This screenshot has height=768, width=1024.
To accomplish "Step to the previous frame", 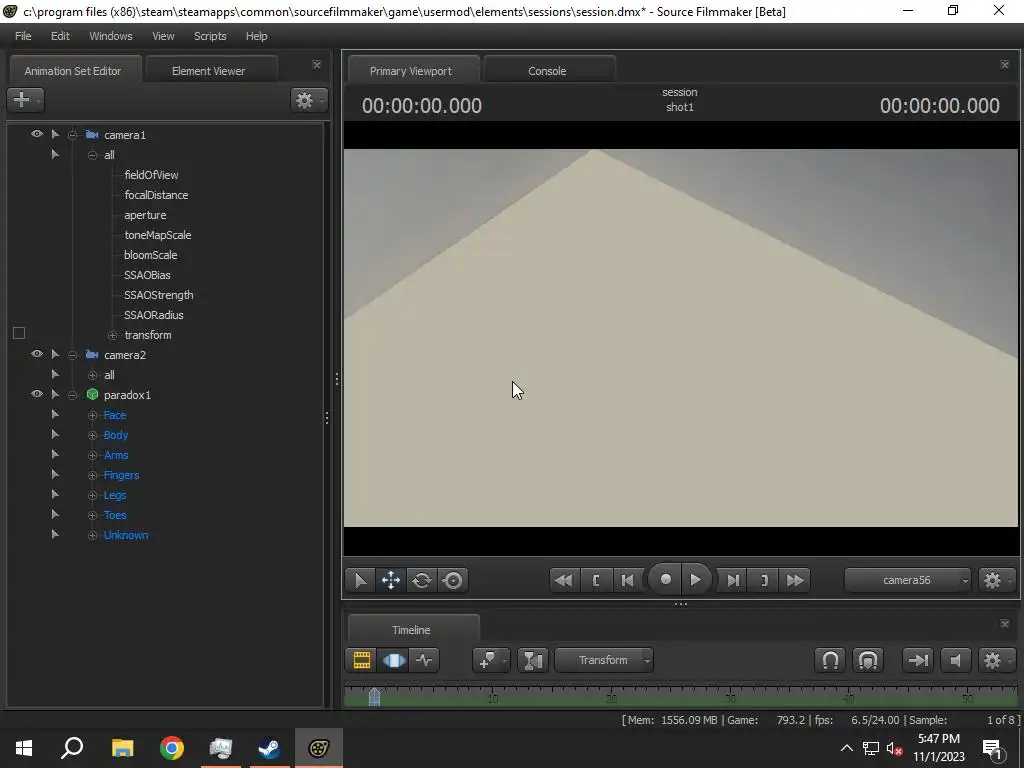I will point(627,580).
